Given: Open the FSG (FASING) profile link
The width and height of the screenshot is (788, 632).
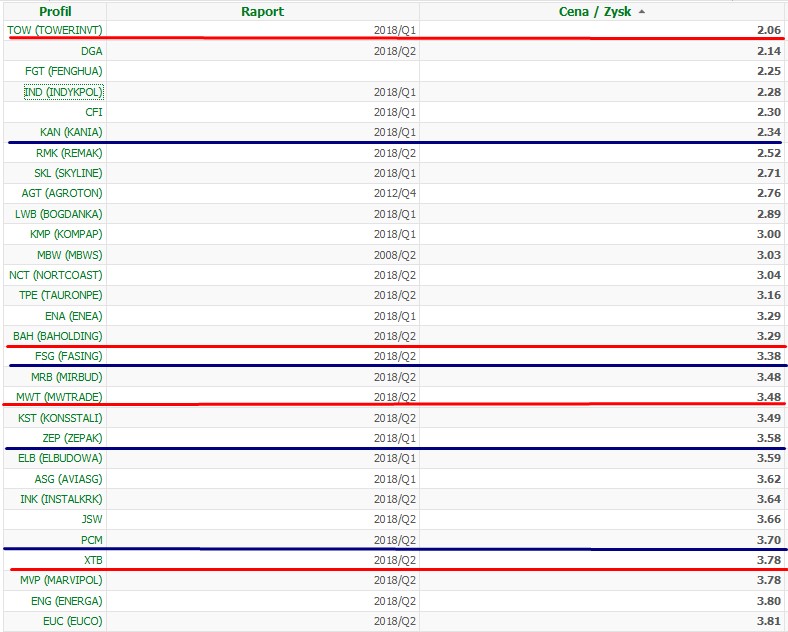Looking at the screenshot, I should pos(69,356).
